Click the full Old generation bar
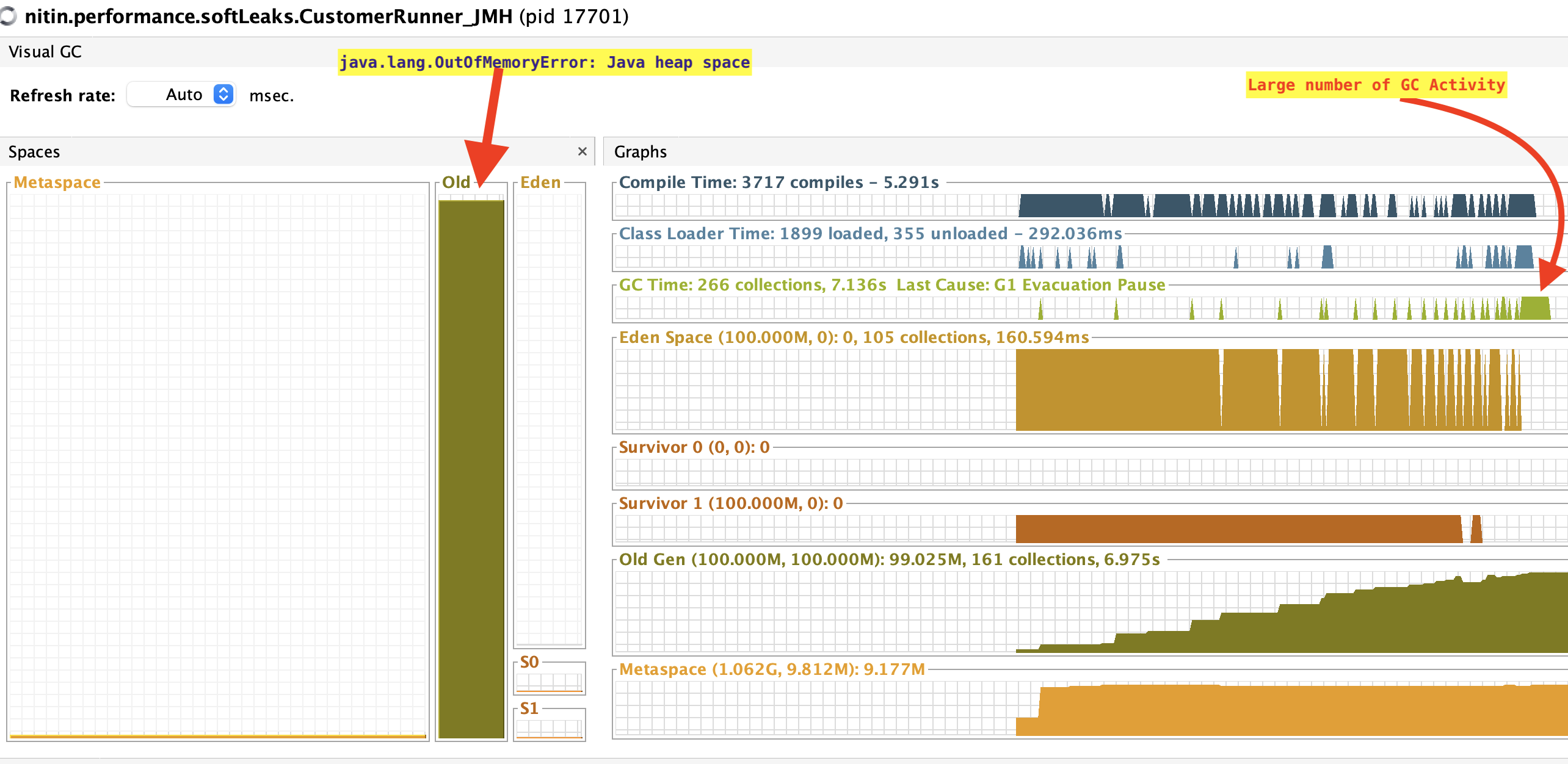This screenshot has width=1568, height=764. 471,469
